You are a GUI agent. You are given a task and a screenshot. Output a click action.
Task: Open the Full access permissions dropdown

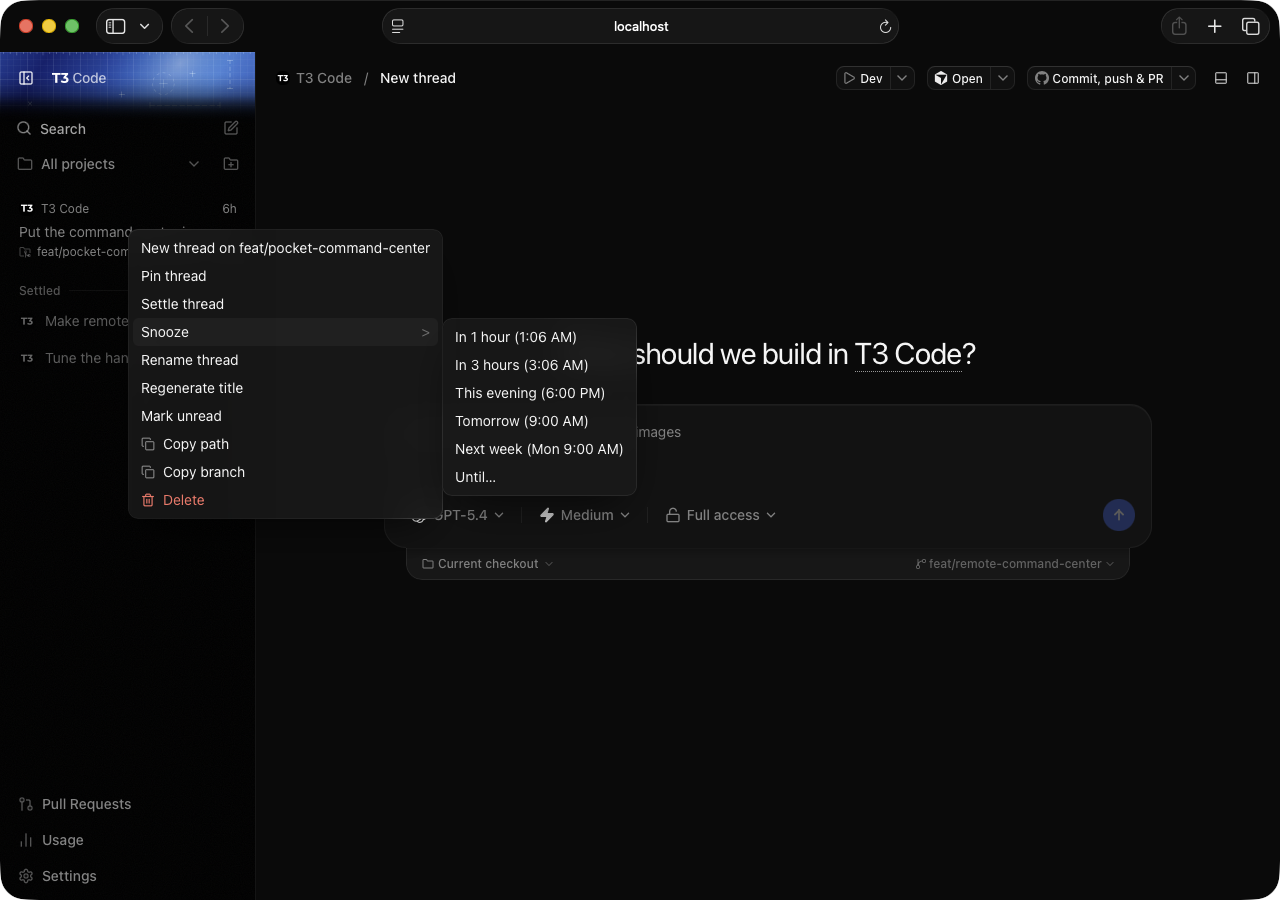click(721, 515)
